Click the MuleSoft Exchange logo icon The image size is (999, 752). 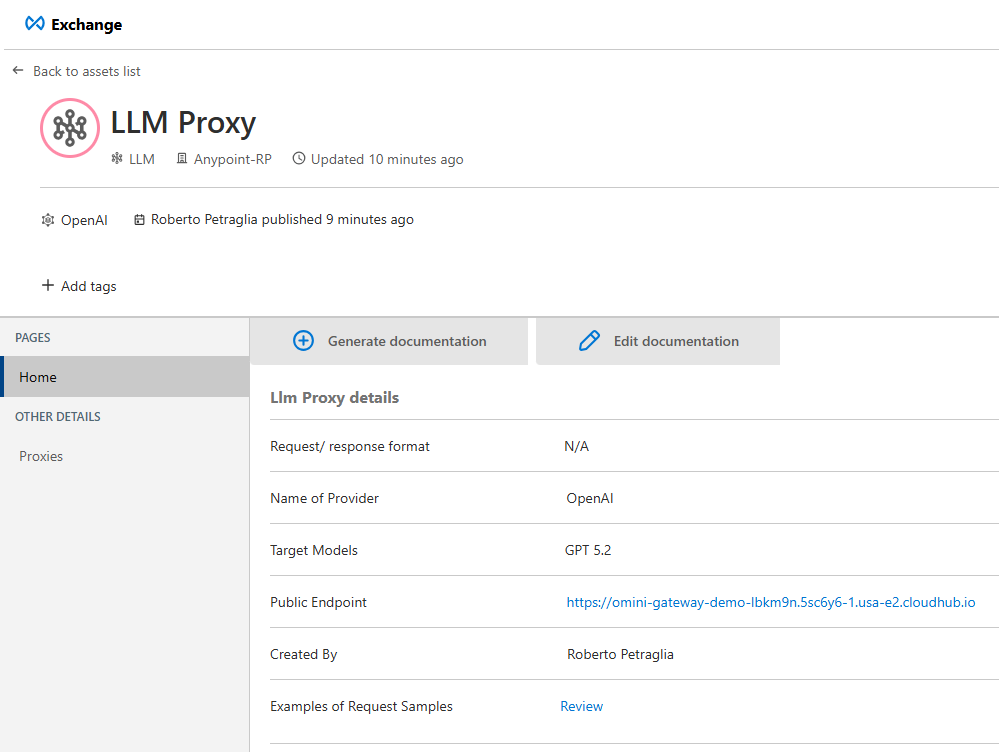[34, 24]
